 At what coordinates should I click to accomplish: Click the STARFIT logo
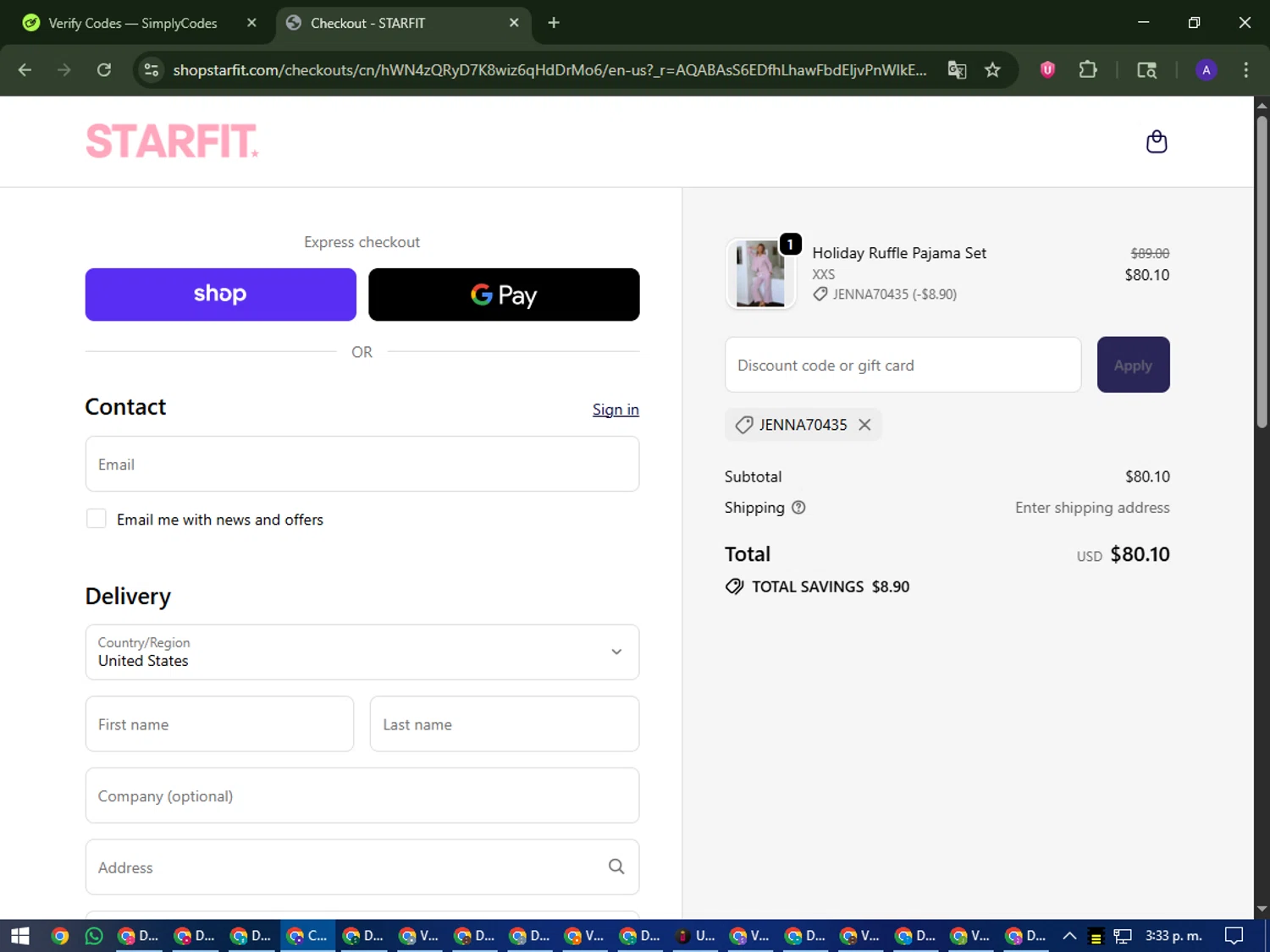coord(172,141)
